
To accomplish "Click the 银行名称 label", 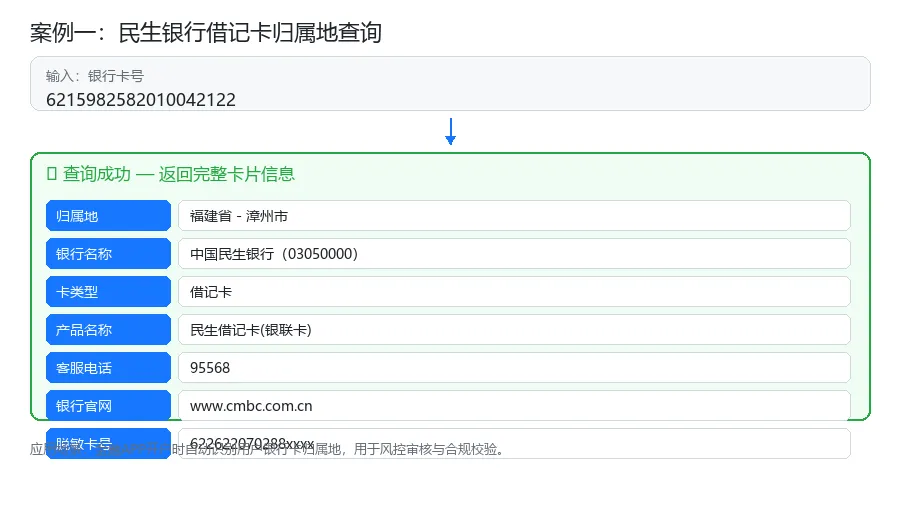I will click(108, 254).
